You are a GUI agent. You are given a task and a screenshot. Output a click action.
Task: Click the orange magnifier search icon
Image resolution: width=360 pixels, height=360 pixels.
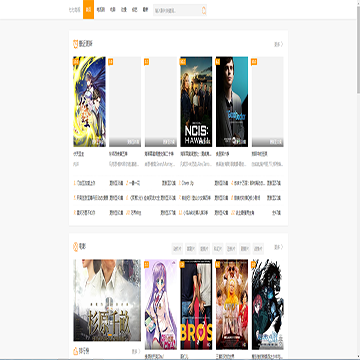pyautogui.click(x=204, y=11)
